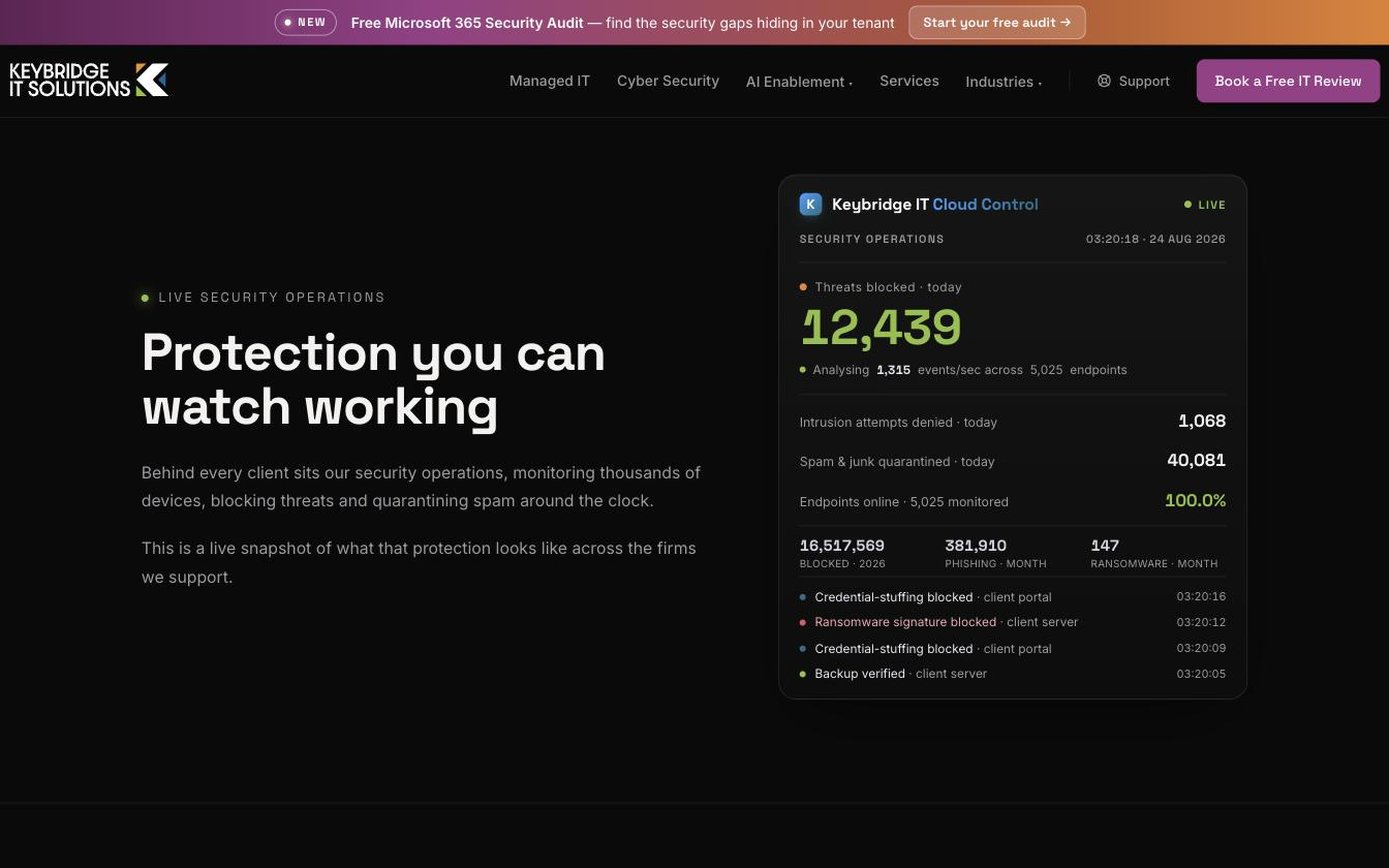Click the 12,439 threats blocked number
1389x868 pixels.
coord(881,327)
